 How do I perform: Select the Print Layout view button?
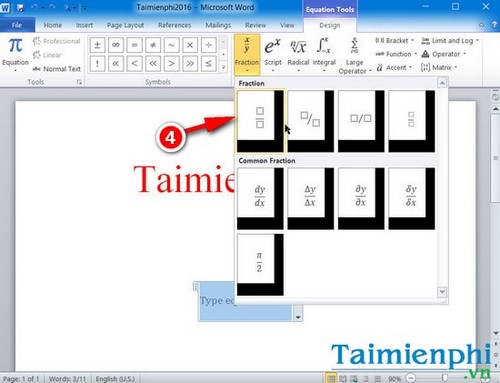331,378
